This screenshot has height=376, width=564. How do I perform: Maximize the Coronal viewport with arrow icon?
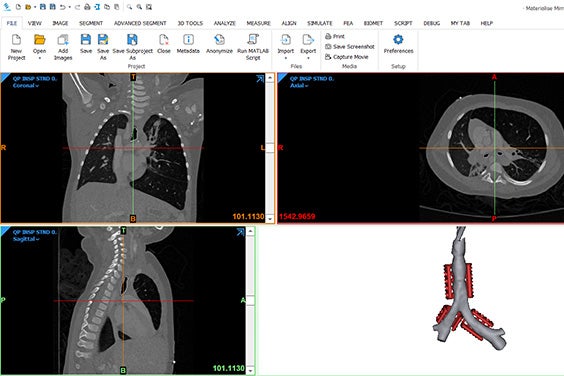click(260, 79)
